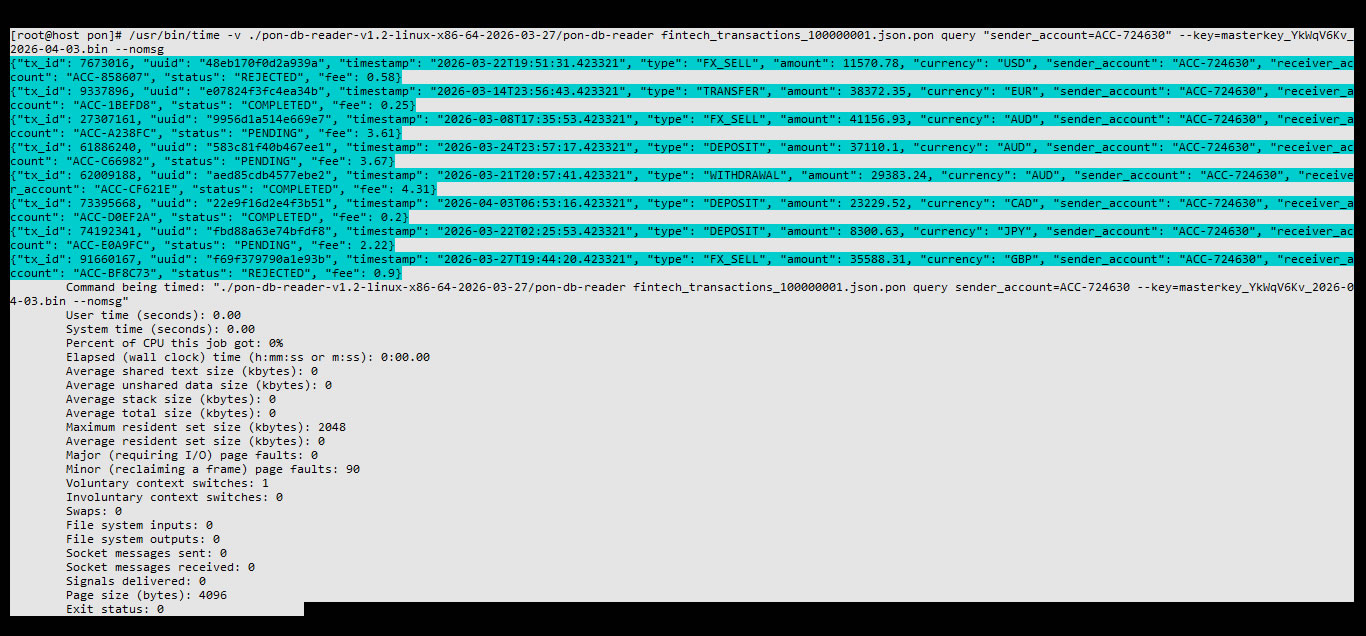Click the "Elapsed (wall clock) time" line
Viewport: 1366px width, 636px height.
click(248, 357)
